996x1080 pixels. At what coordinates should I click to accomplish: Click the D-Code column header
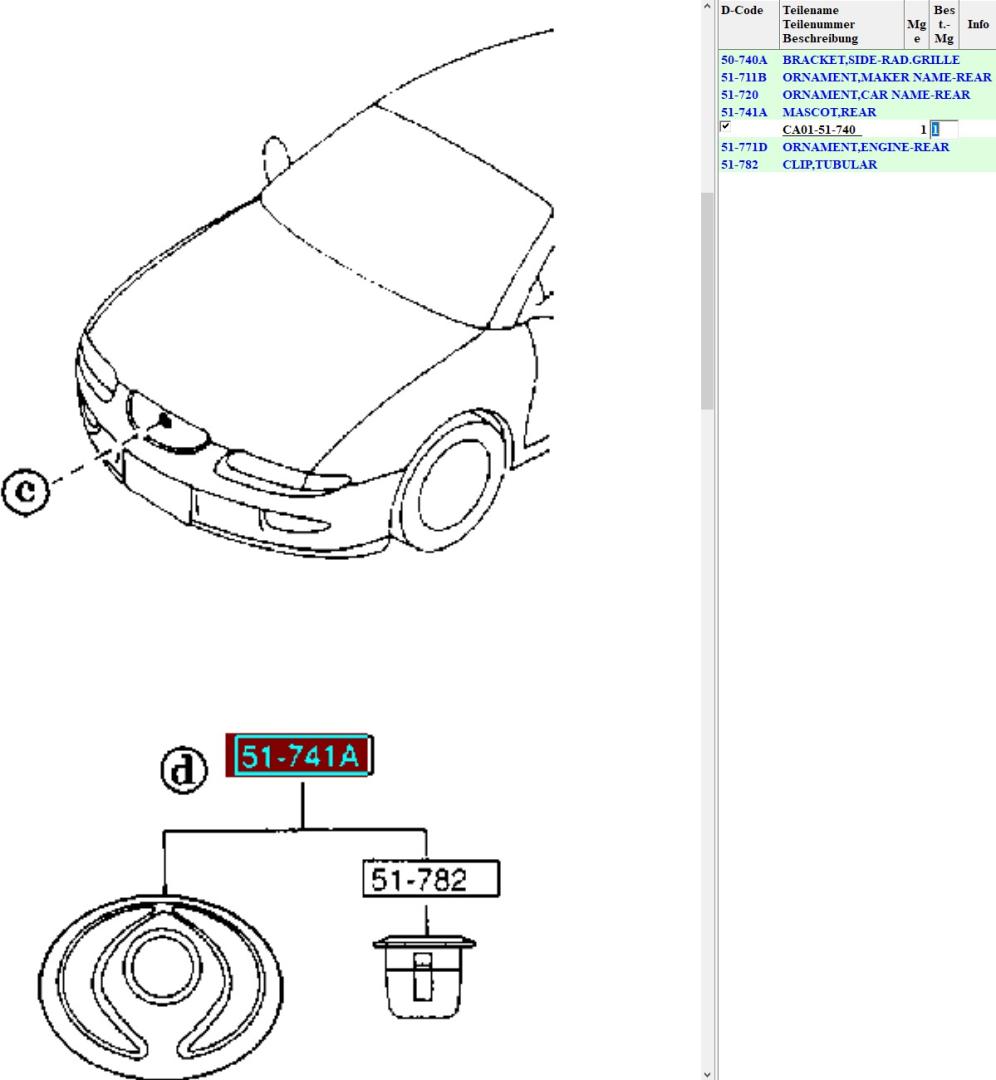742,11
